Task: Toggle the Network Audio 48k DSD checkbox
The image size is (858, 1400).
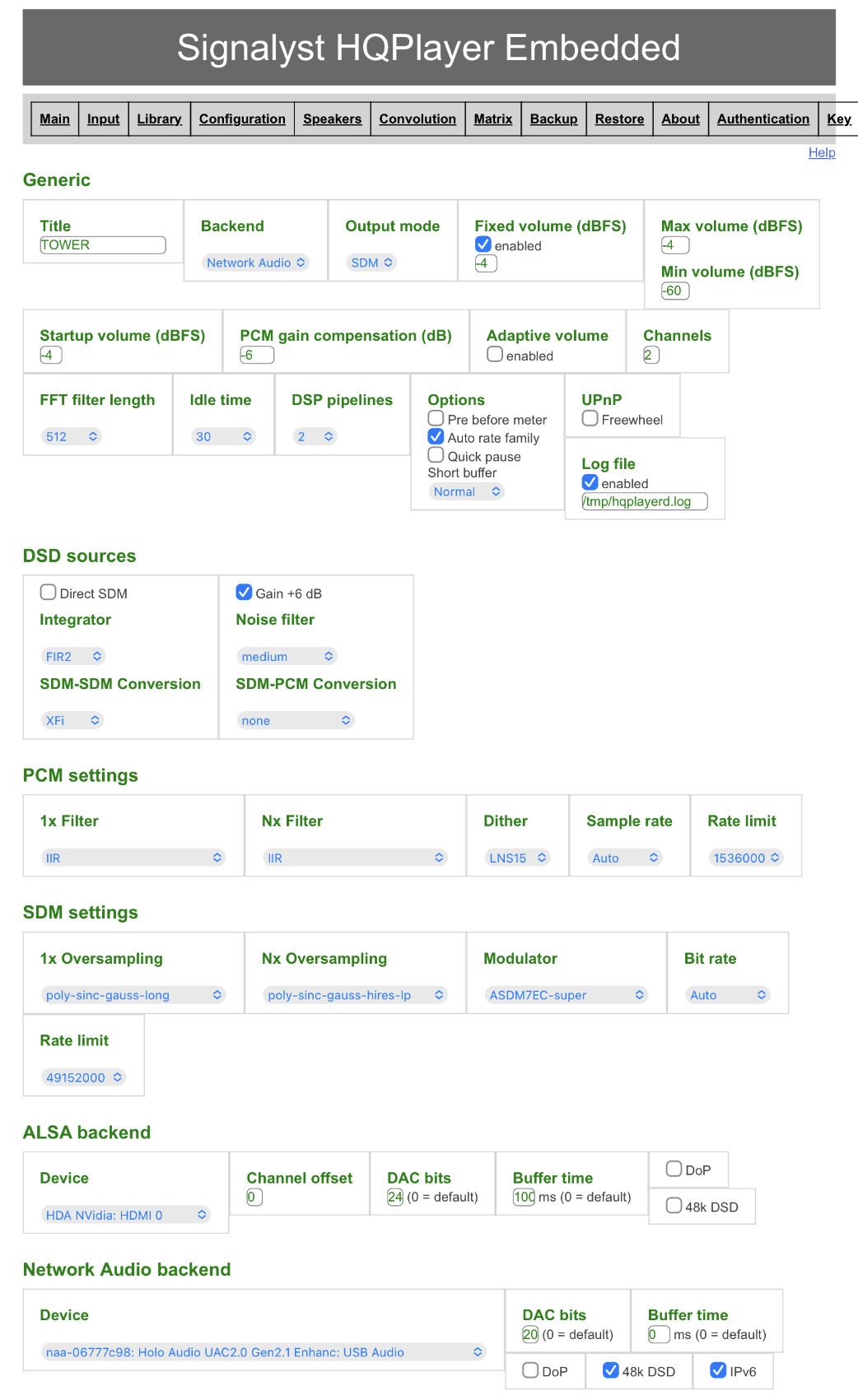Action: point(611,1370)
